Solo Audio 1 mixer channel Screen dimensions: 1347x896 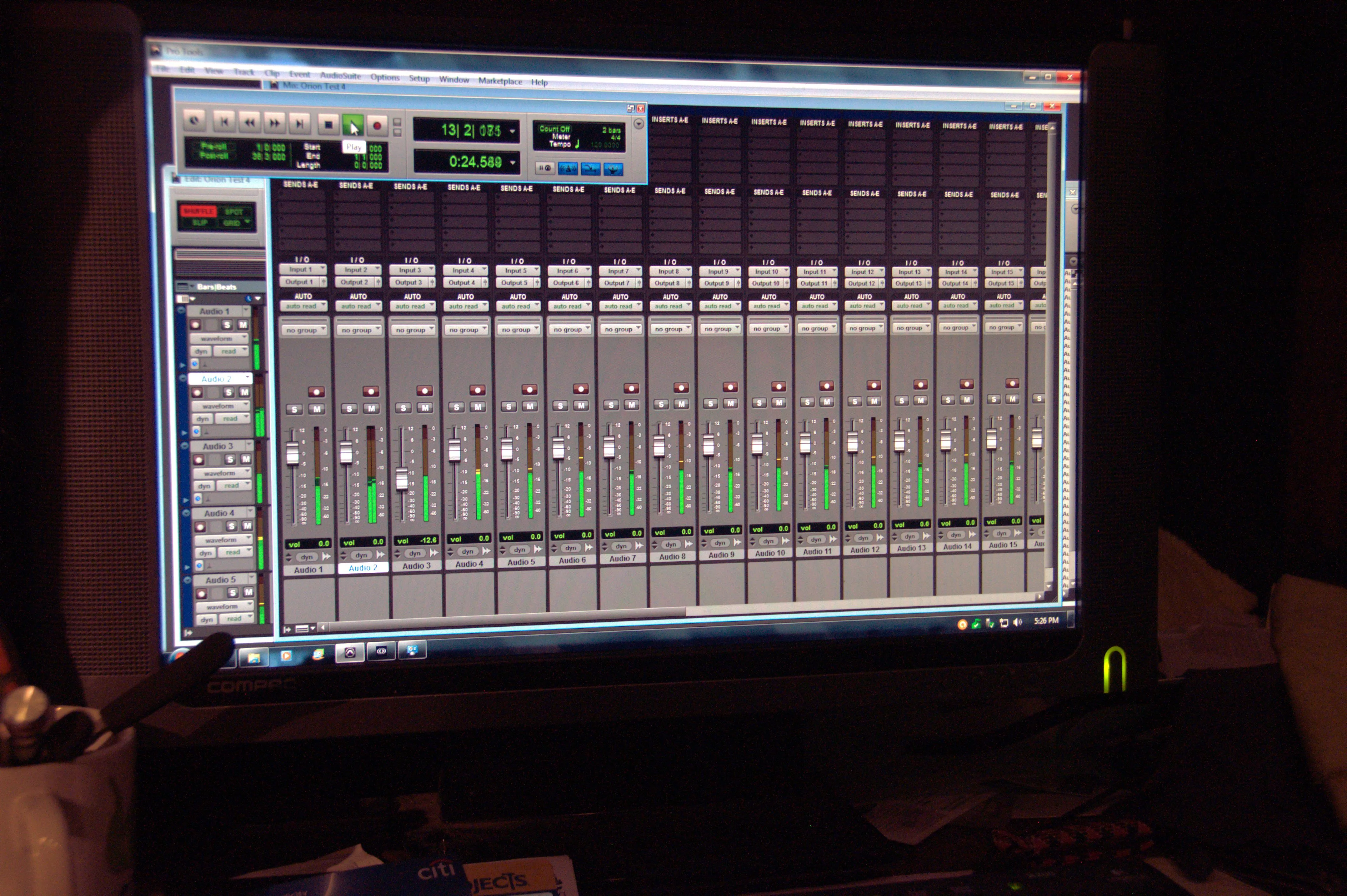coord(294,409)
